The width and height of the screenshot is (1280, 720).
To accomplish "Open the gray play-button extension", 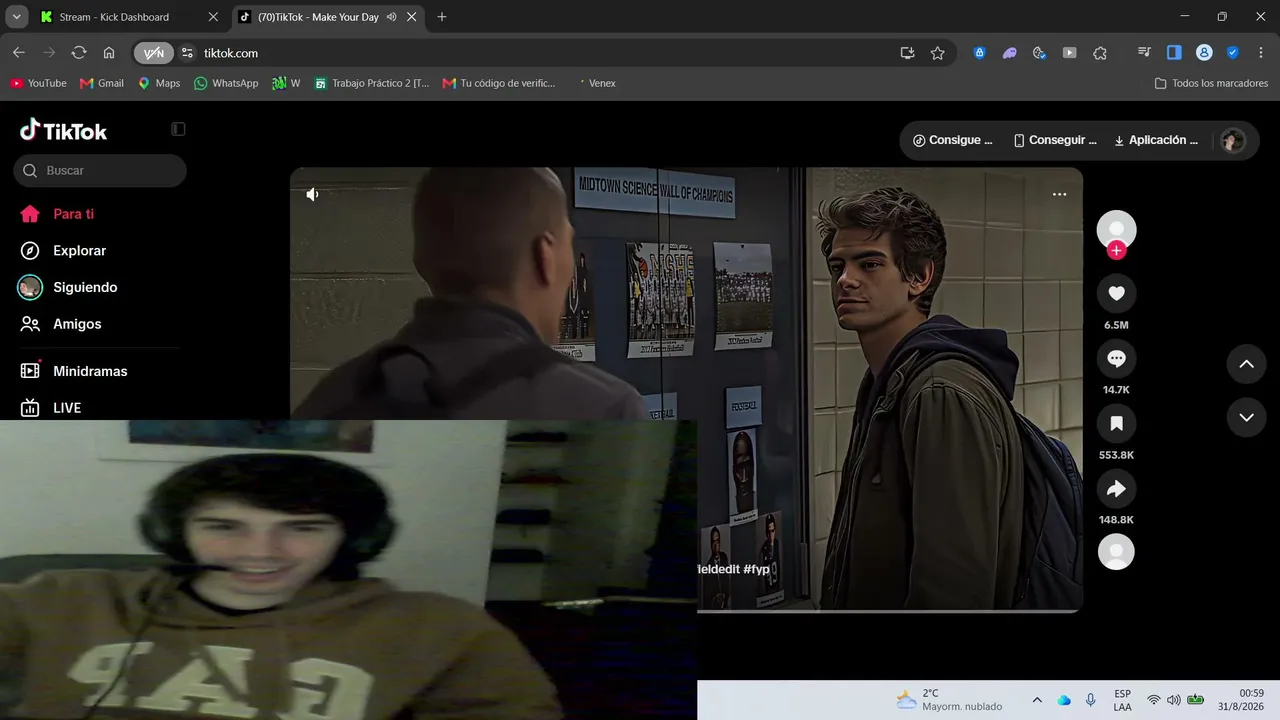I will tap(1070, 53).
